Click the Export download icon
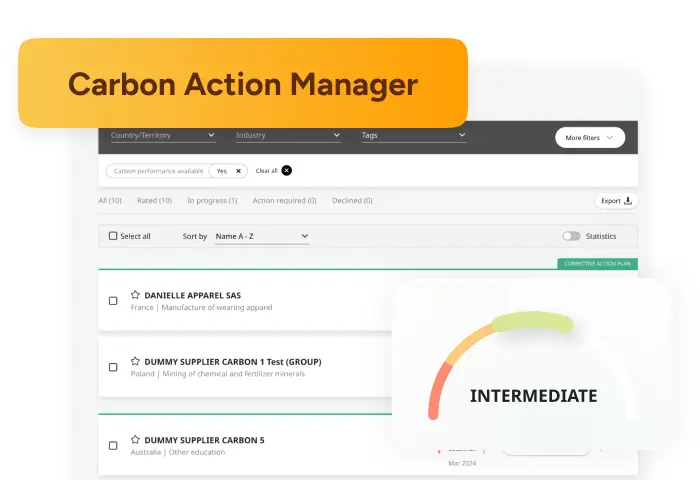 (628, 201)
